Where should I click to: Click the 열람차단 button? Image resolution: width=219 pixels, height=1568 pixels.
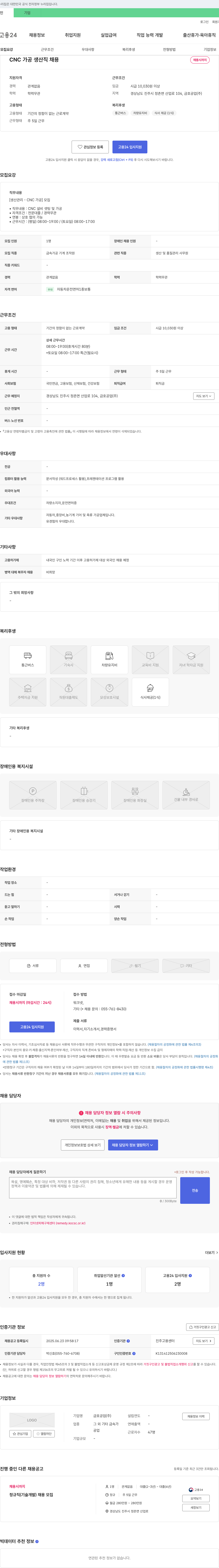click(44, 1434)
